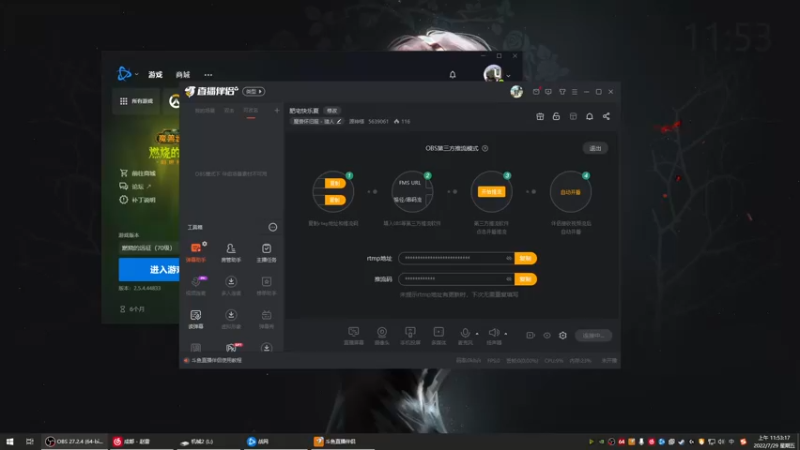This screenshot has height=450, width=800.
Task: Add a new scene with plus icon
Action: 277,110
